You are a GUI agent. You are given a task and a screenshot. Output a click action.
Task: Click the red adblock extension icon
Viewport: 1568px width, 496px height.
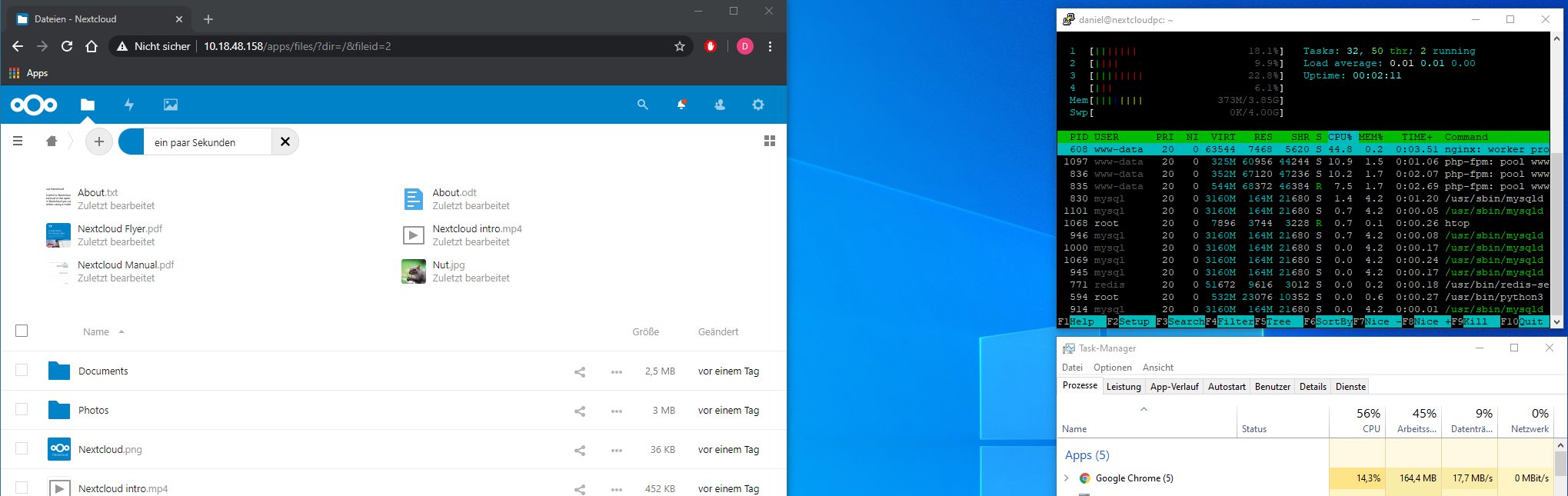[711, 46]
